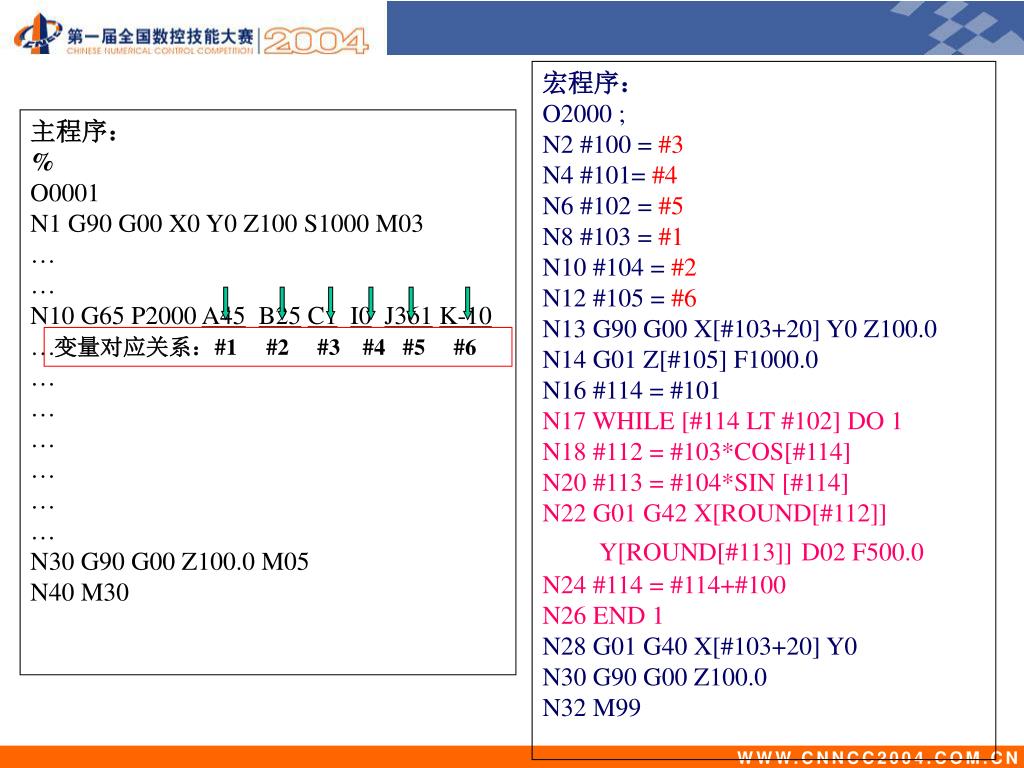
Task: Click the N26 END 1 line
Action: (602, 616)
